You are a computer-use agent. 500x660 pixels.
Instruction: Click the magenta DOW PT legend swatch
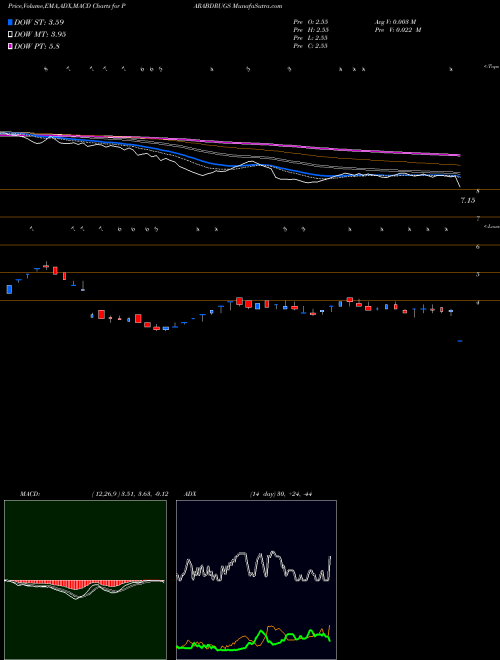point(10,46)
